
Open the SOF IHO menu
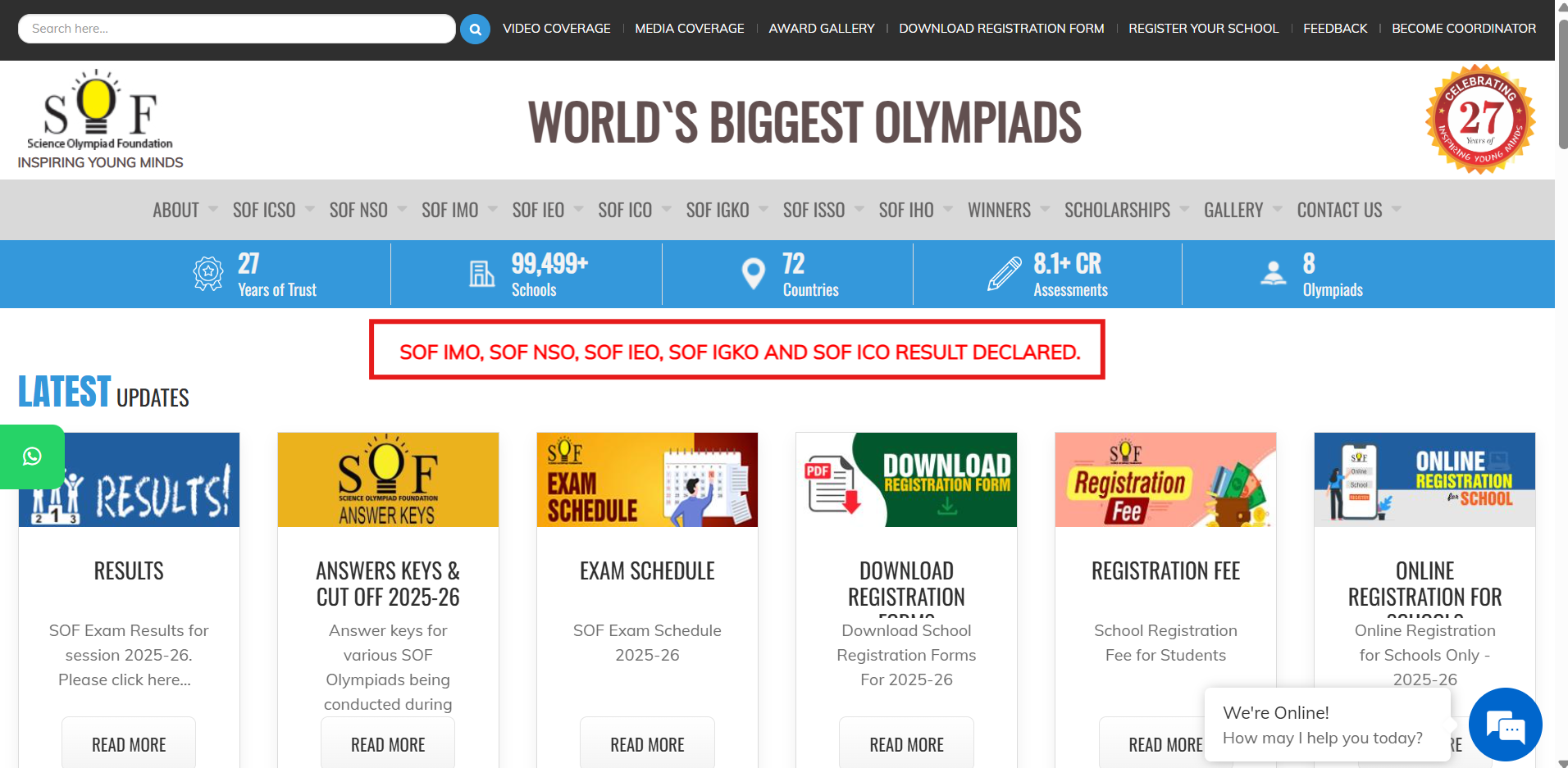pos(906,210)
